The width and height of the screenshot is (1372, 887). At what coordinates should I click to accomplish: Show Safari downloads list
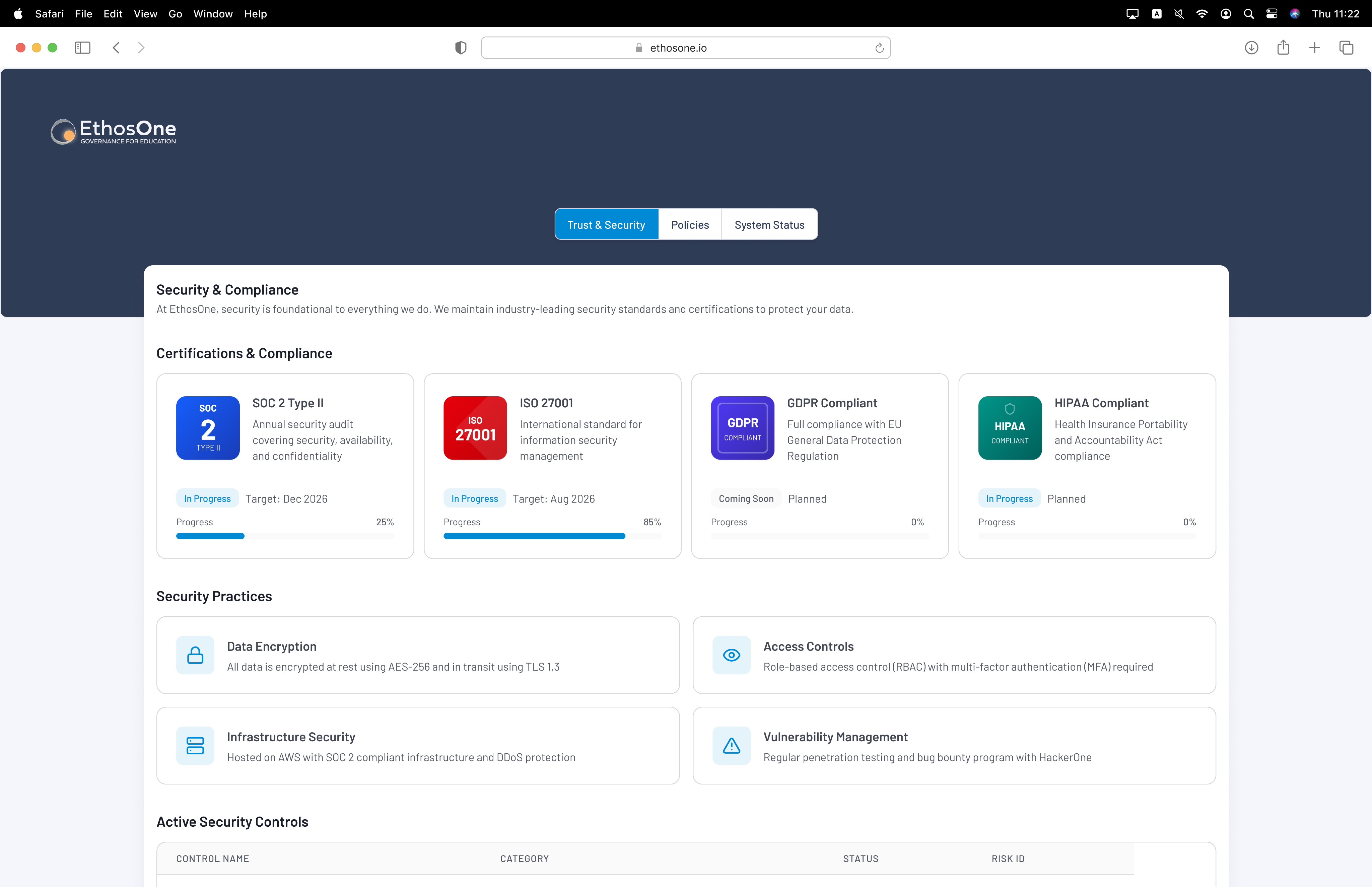1251,48
